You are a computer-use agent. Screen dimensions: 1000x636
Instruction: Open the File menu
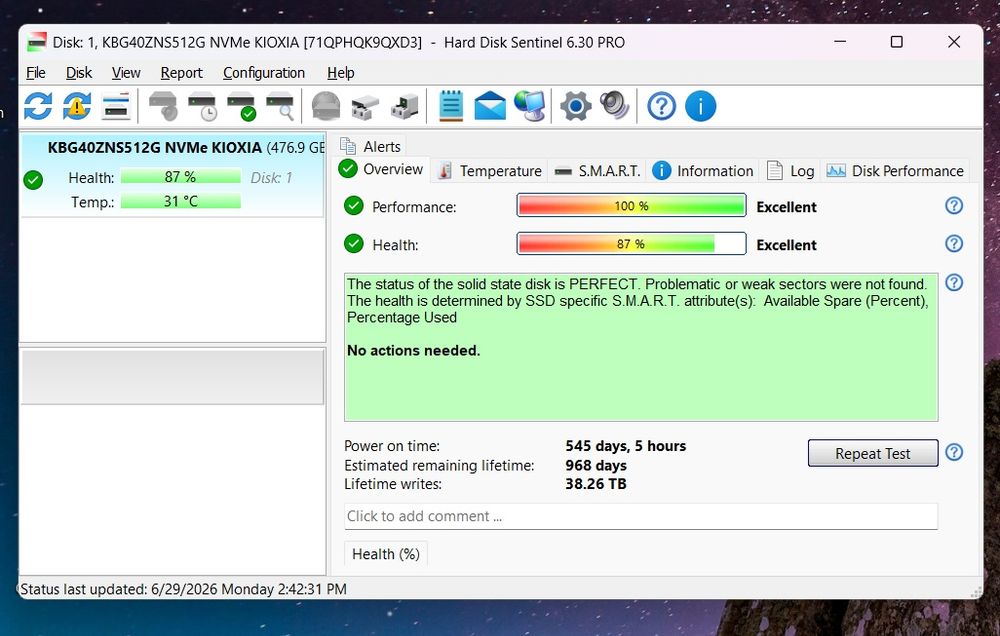tap(36, 73)
